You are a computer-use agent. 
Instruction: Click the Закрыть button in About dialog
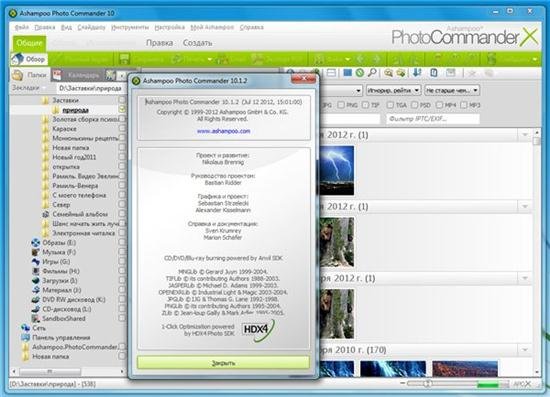click(223, 363)
